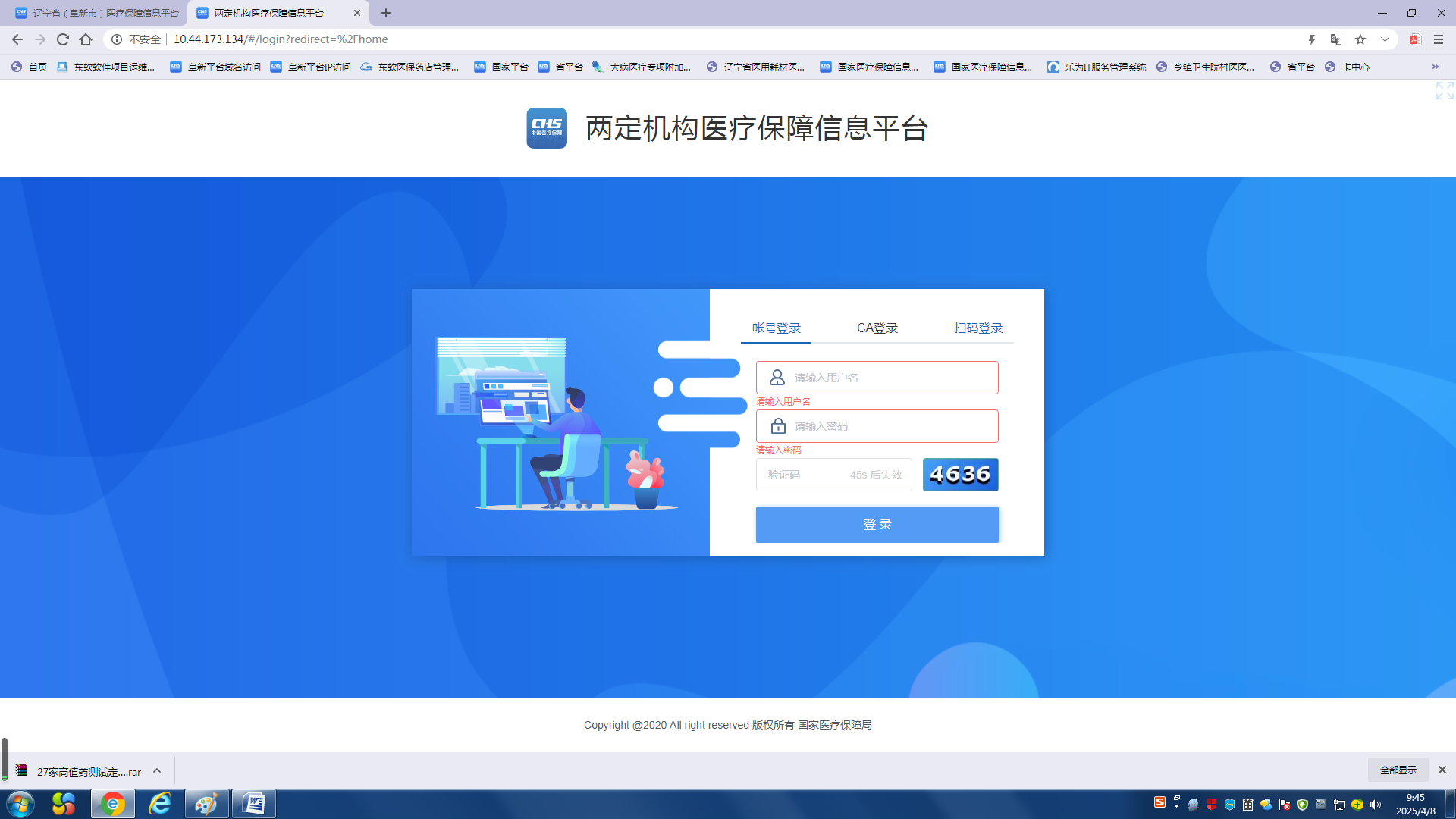Click the CHS platform logo
The width and height of the screenshot is (1456, 819).
[x=547, y=128]
